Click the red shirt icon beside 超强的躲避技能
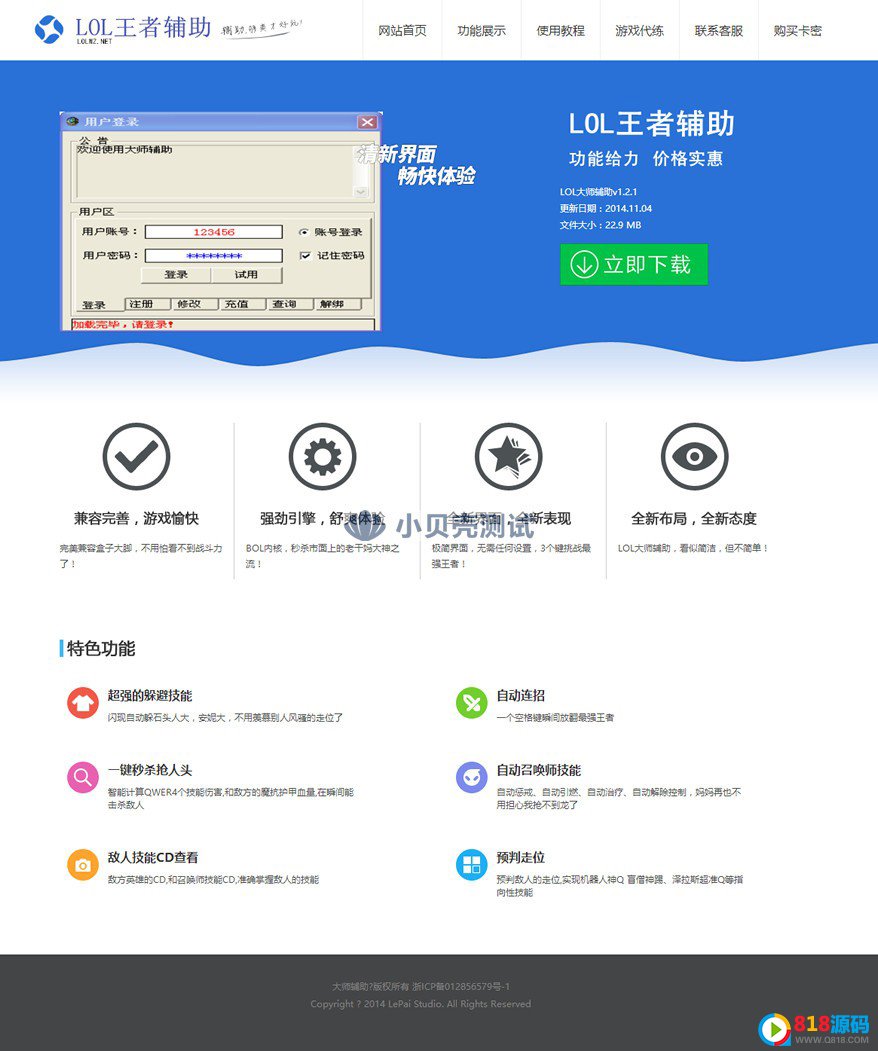Image resolution: width=878 pixels, height=1051 pixels. click(83, 702)
